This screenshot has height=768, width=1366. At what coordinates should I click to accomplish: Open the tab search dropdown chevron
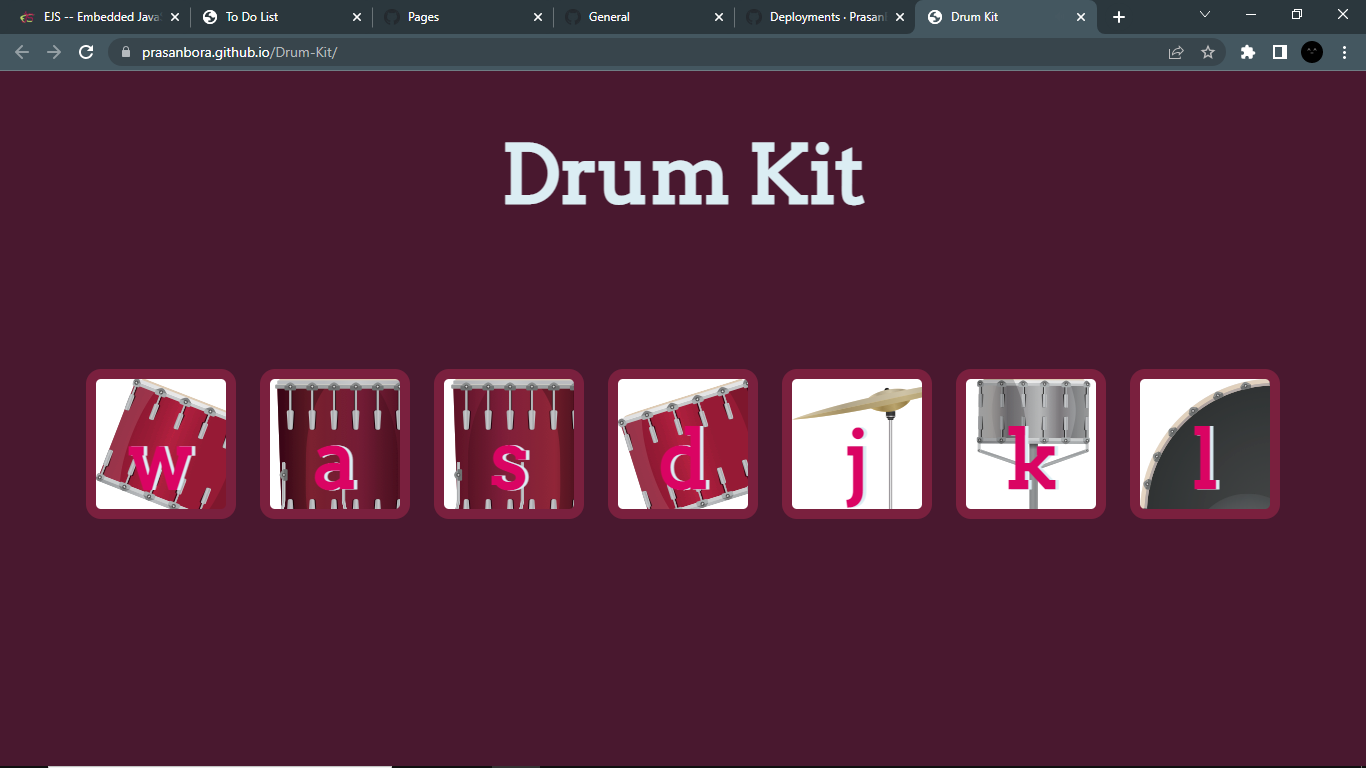point(1205,15)
